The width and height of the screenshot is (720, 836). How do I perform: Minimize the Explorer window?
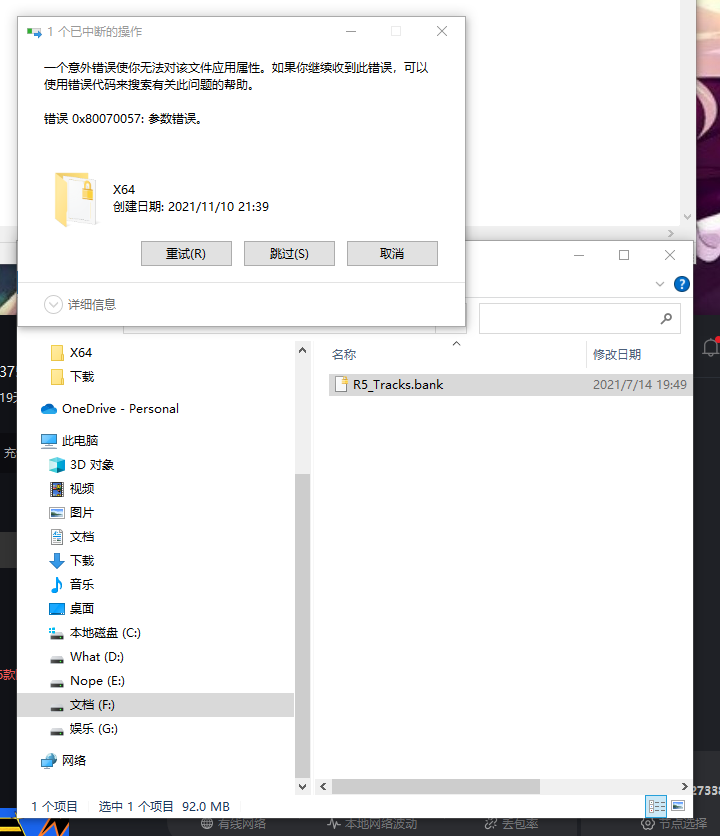coord(579,255)
